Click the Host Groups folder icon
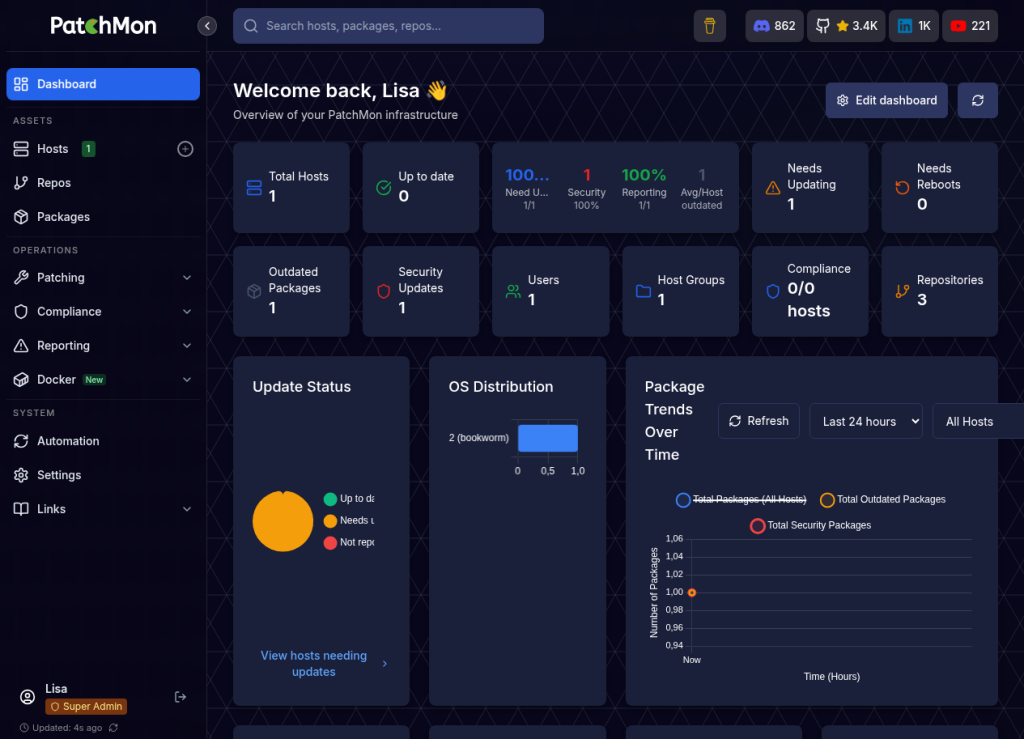The height and width of the screenshot is (739, 1024). (643, 291)
